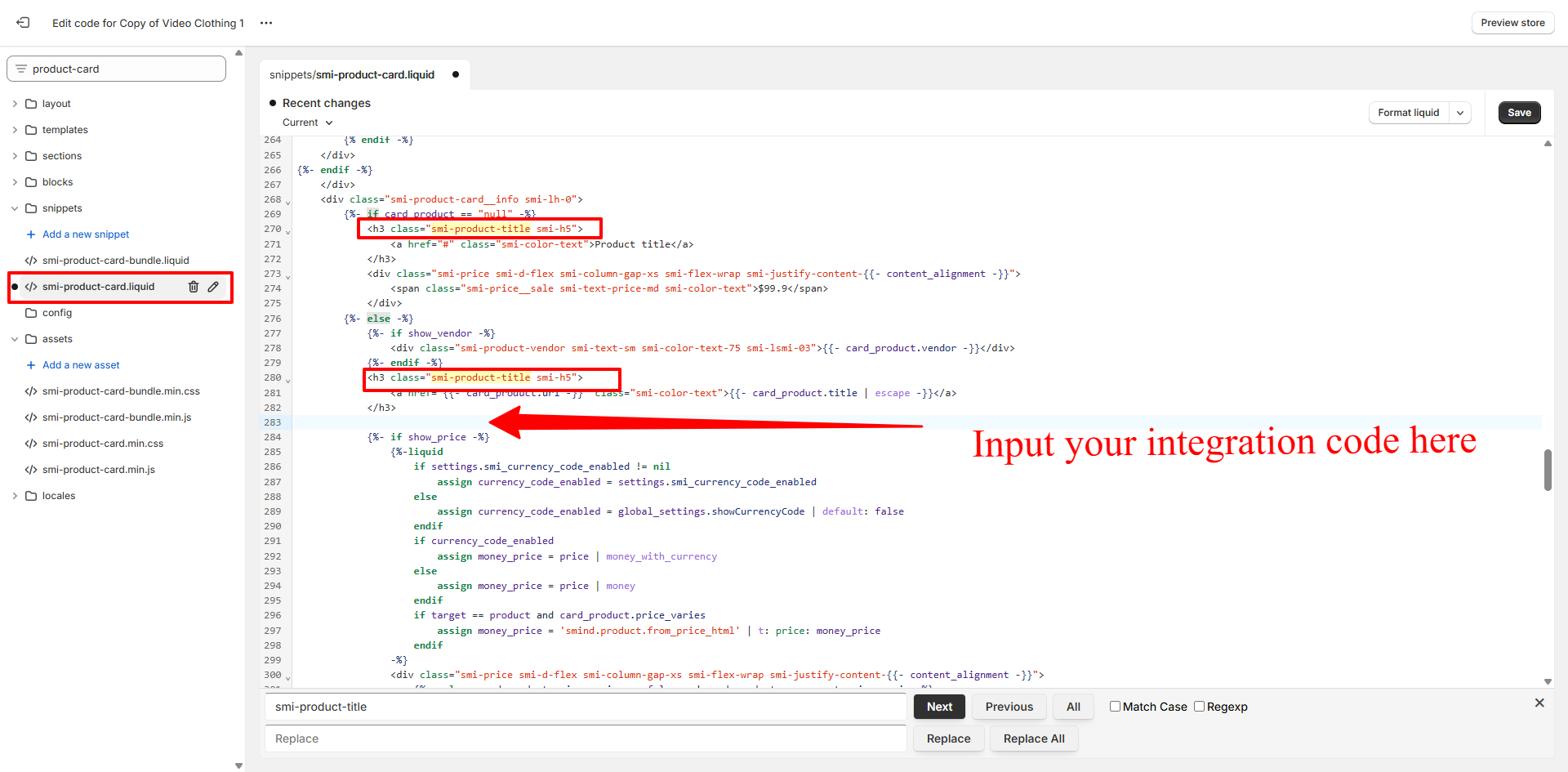Viewport: 1568px width, 772px height.
Task: Click the exit editor back icon
Action: coord(23,23)
